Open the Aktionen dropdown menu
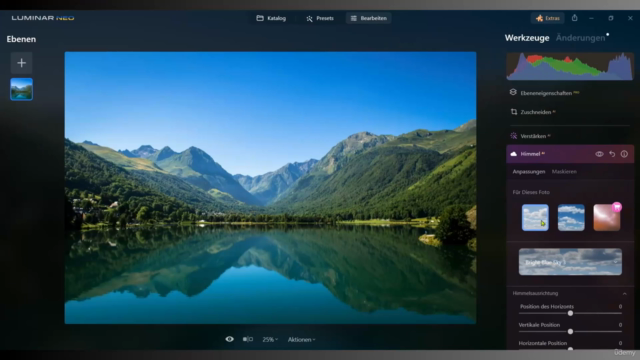This screenshot has width=640, height=360. (301, 340)
